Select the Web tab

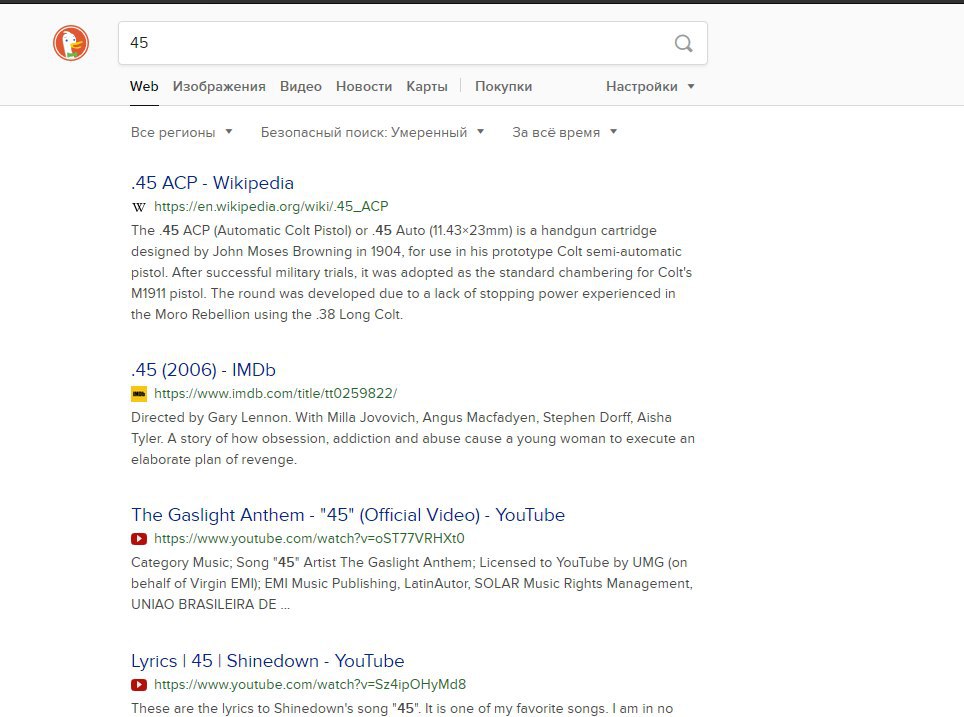(x=144, y=87)
